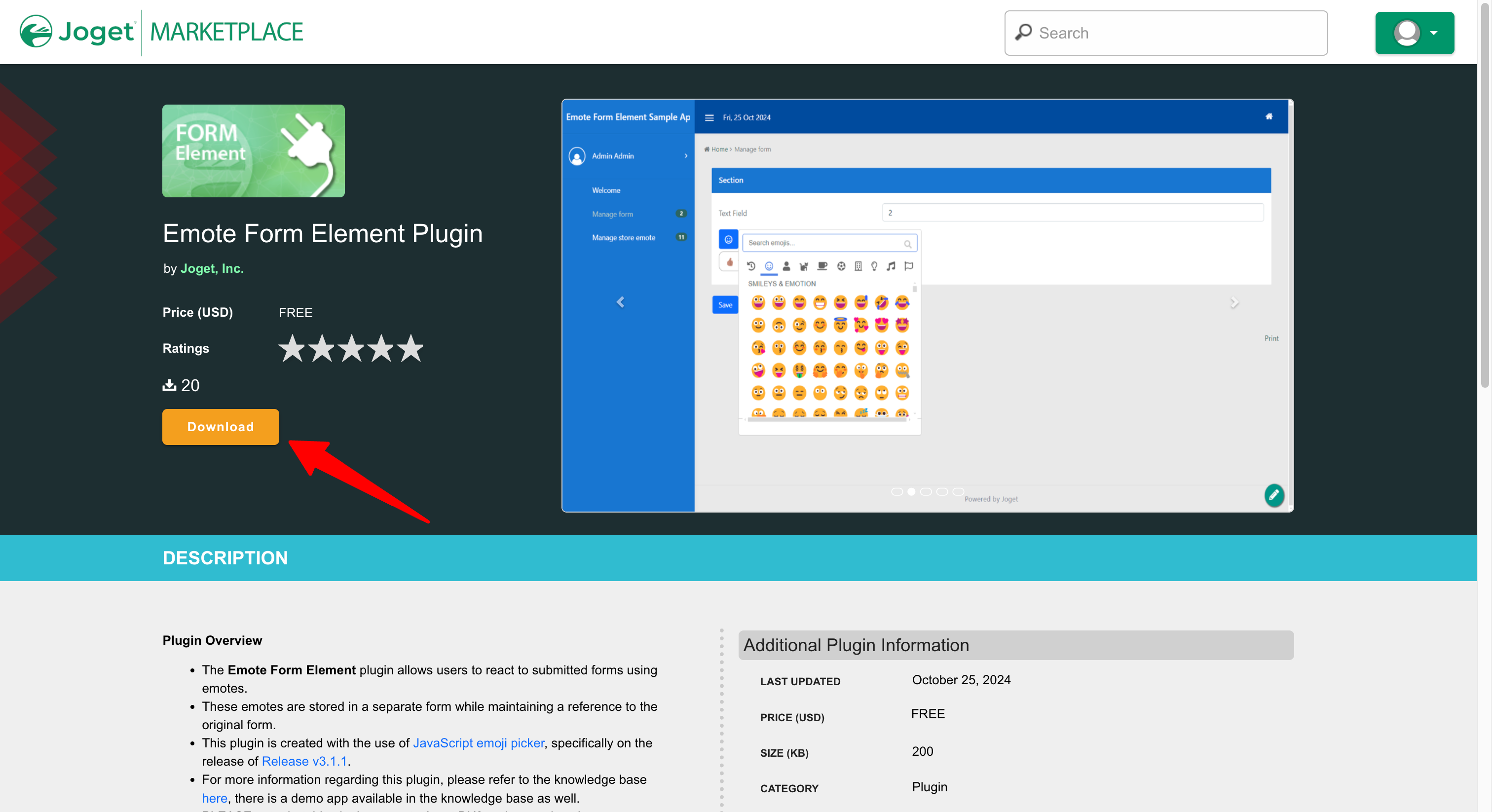This screenshot has height=812, width=1492.
Task: Select the third carousel indicator dot
Action: [x=926, y=492]
